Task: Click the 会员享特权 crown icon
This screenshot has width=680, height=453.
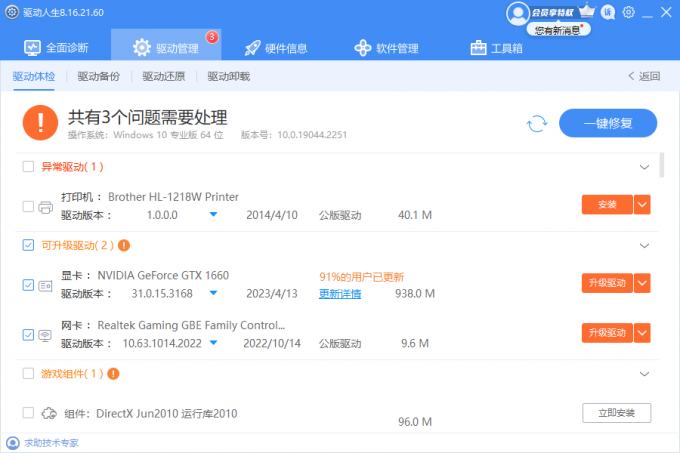Action: tap(587, 11)
